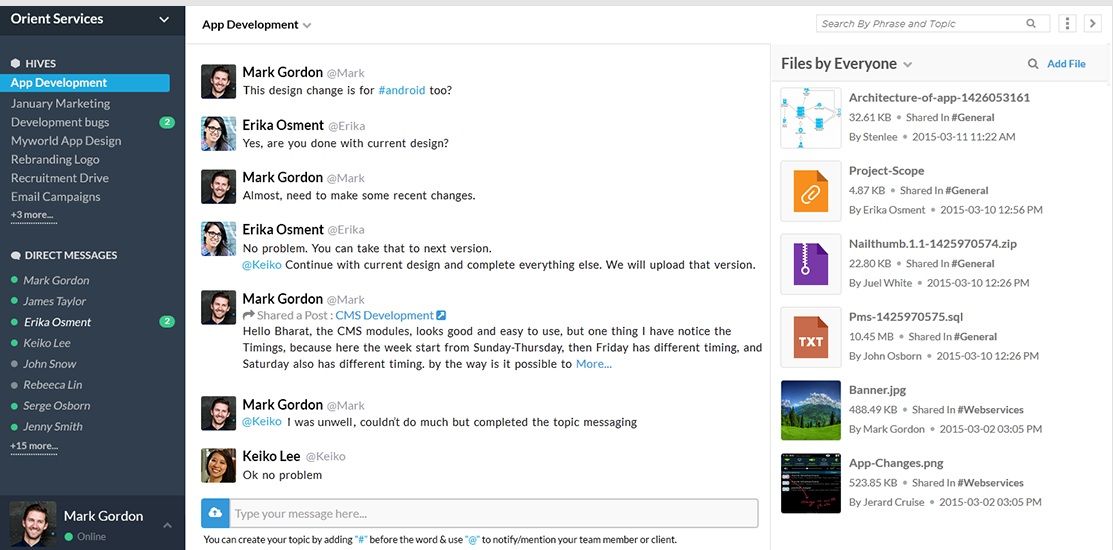This screenshot has height=550, width=1113.
Task: Open the three-dot options menu
Action: [1067, 23]
